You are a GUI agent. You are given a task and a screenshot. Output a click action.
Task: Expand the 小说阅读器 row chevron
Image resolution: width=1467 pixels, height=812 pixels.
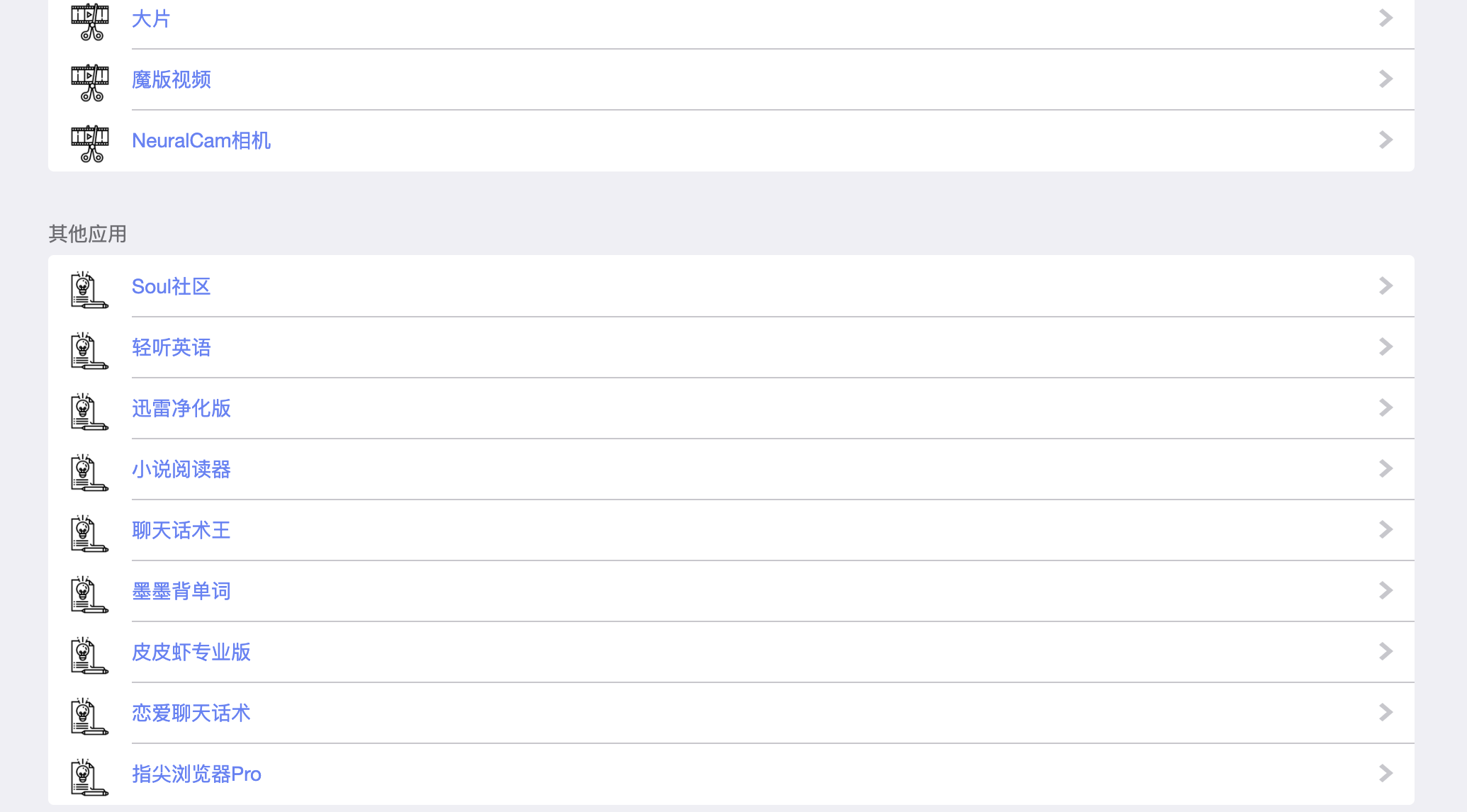click(x=1385, y=468)
